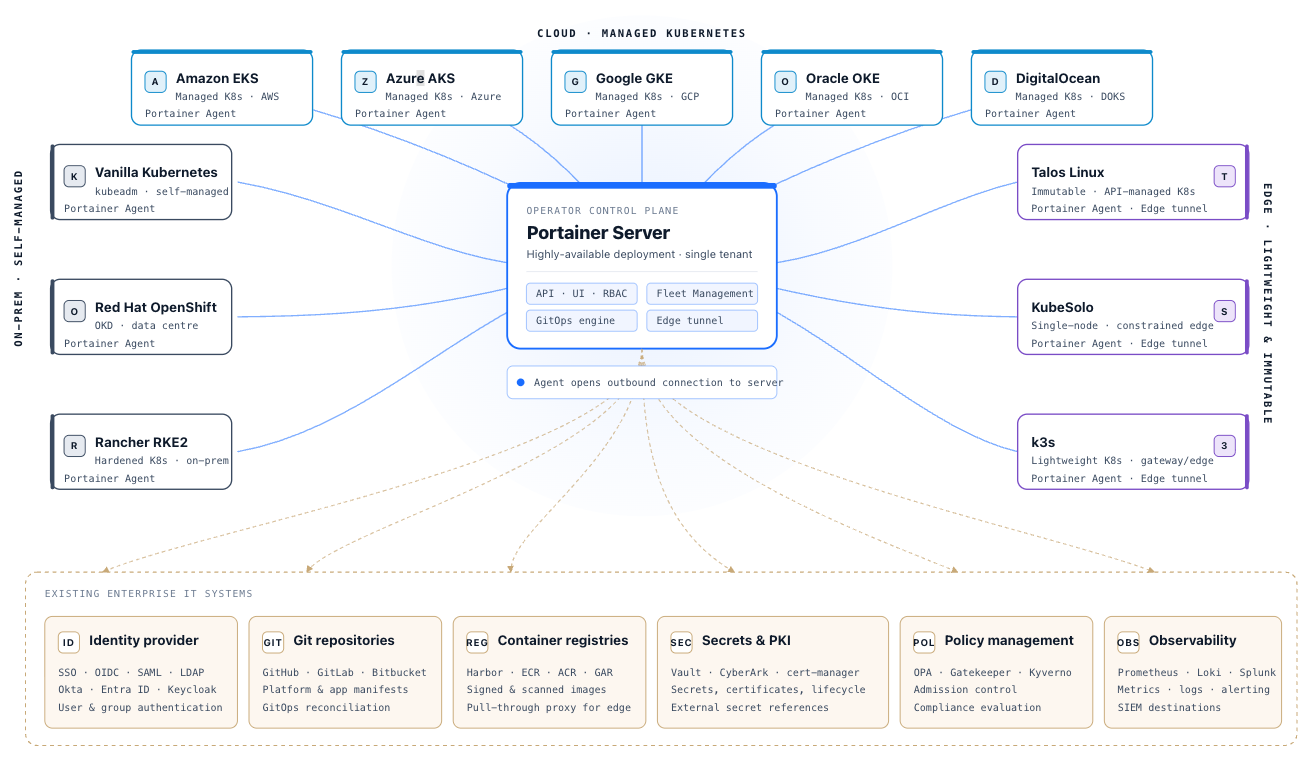Click the "API · UI · RBAC" chip

(x=582, y=294)
